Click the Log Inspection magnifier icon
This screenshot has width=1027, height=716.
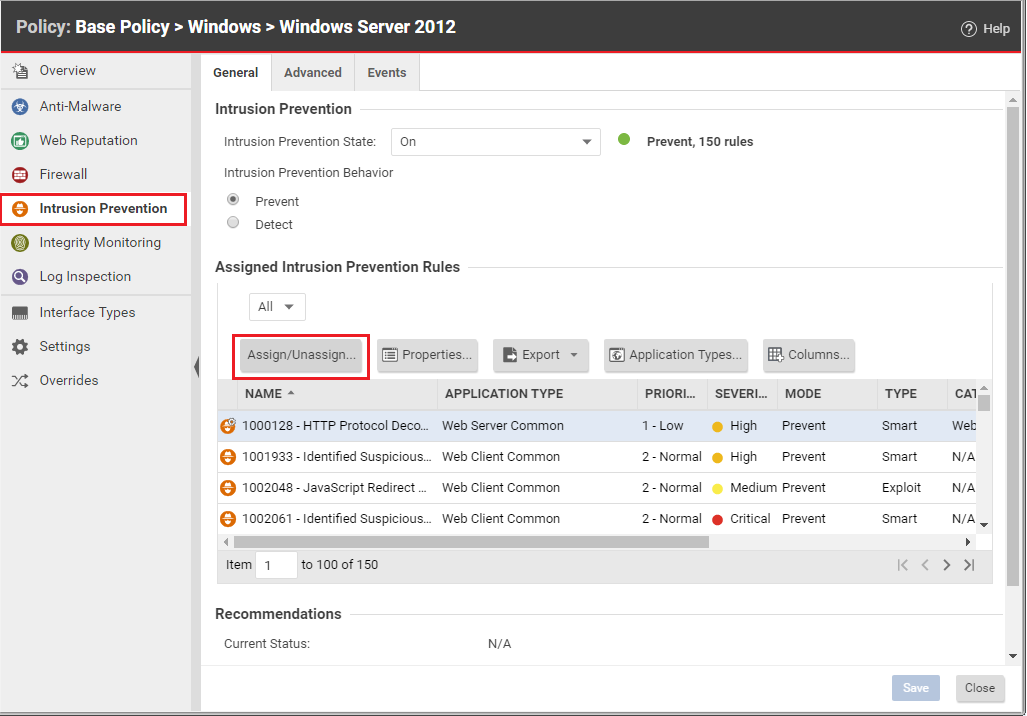(x=20, y=277)
